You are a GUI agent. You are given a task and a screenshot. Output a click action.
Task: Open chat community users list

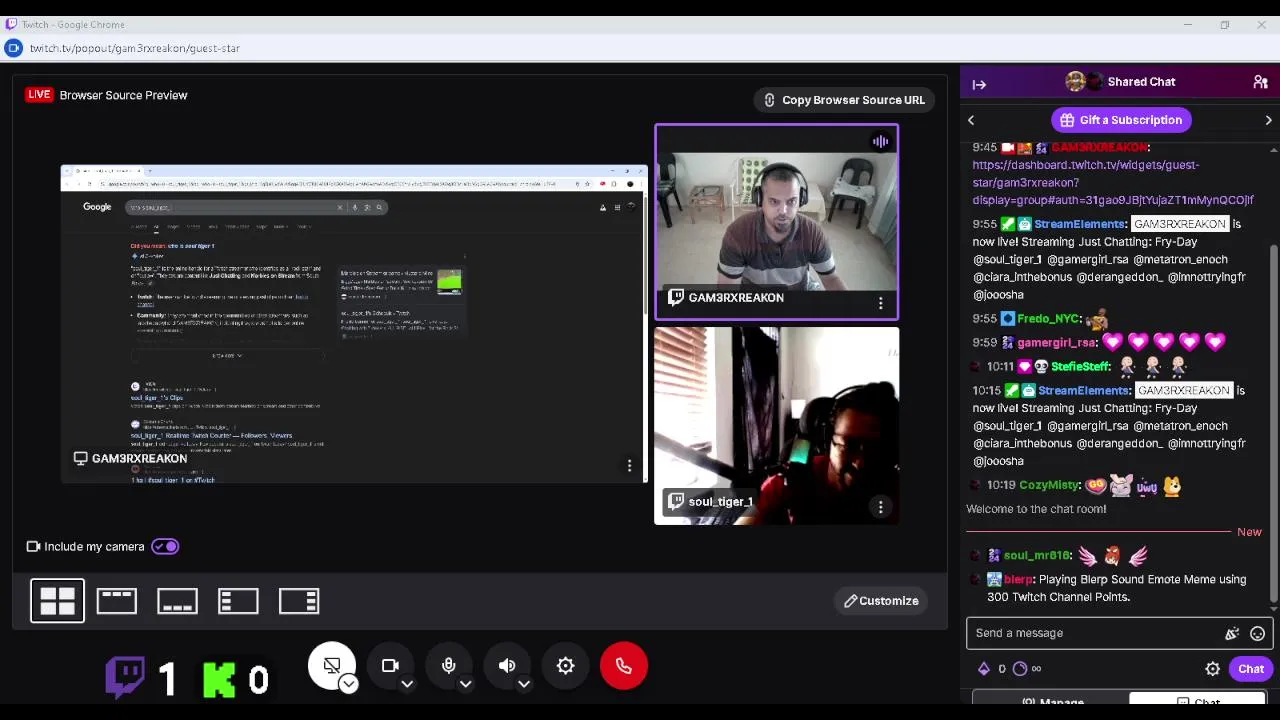point(1260,82)
